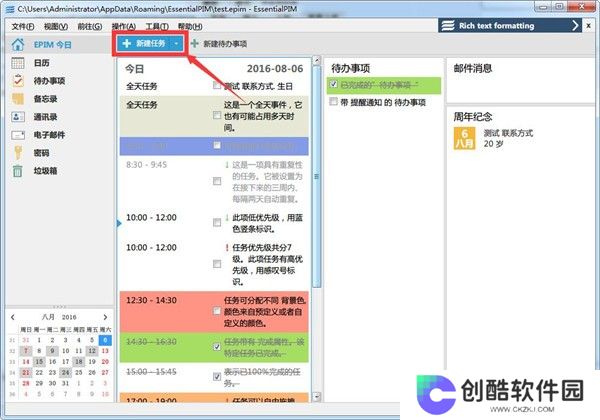Open the 视图(V) menu

pyautogui.click(x=56, y=26)
